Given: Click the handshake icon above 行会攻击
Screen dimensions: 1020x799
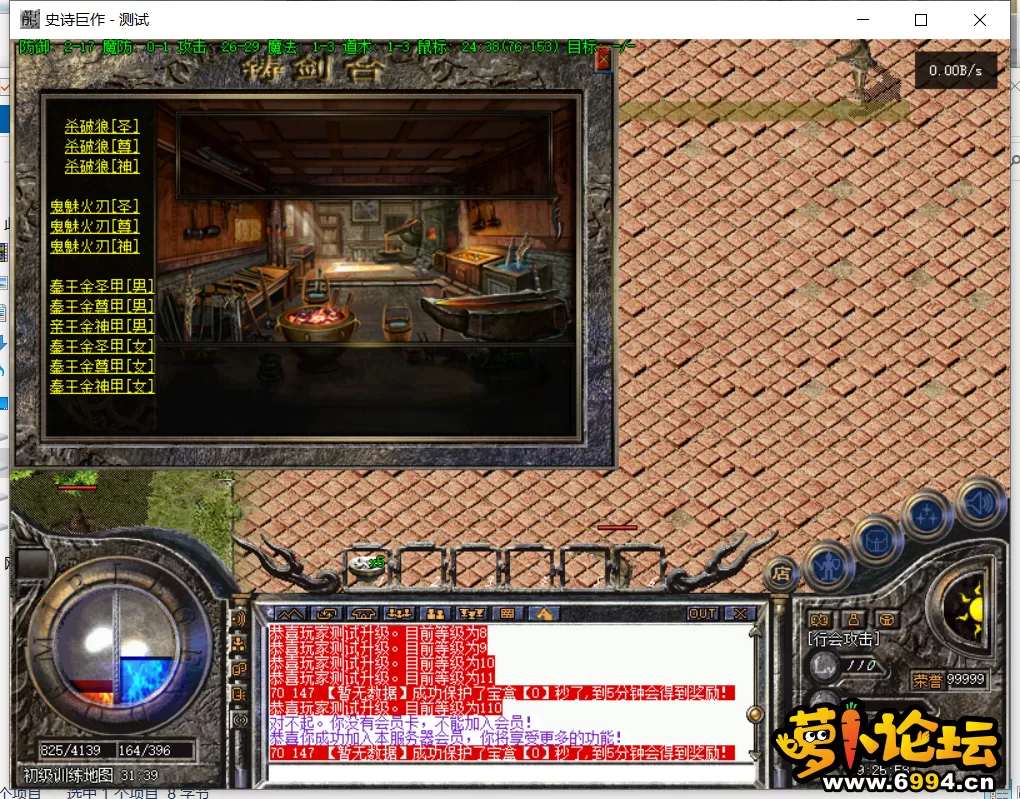Looking at the screenshot, I should (819, 619).
